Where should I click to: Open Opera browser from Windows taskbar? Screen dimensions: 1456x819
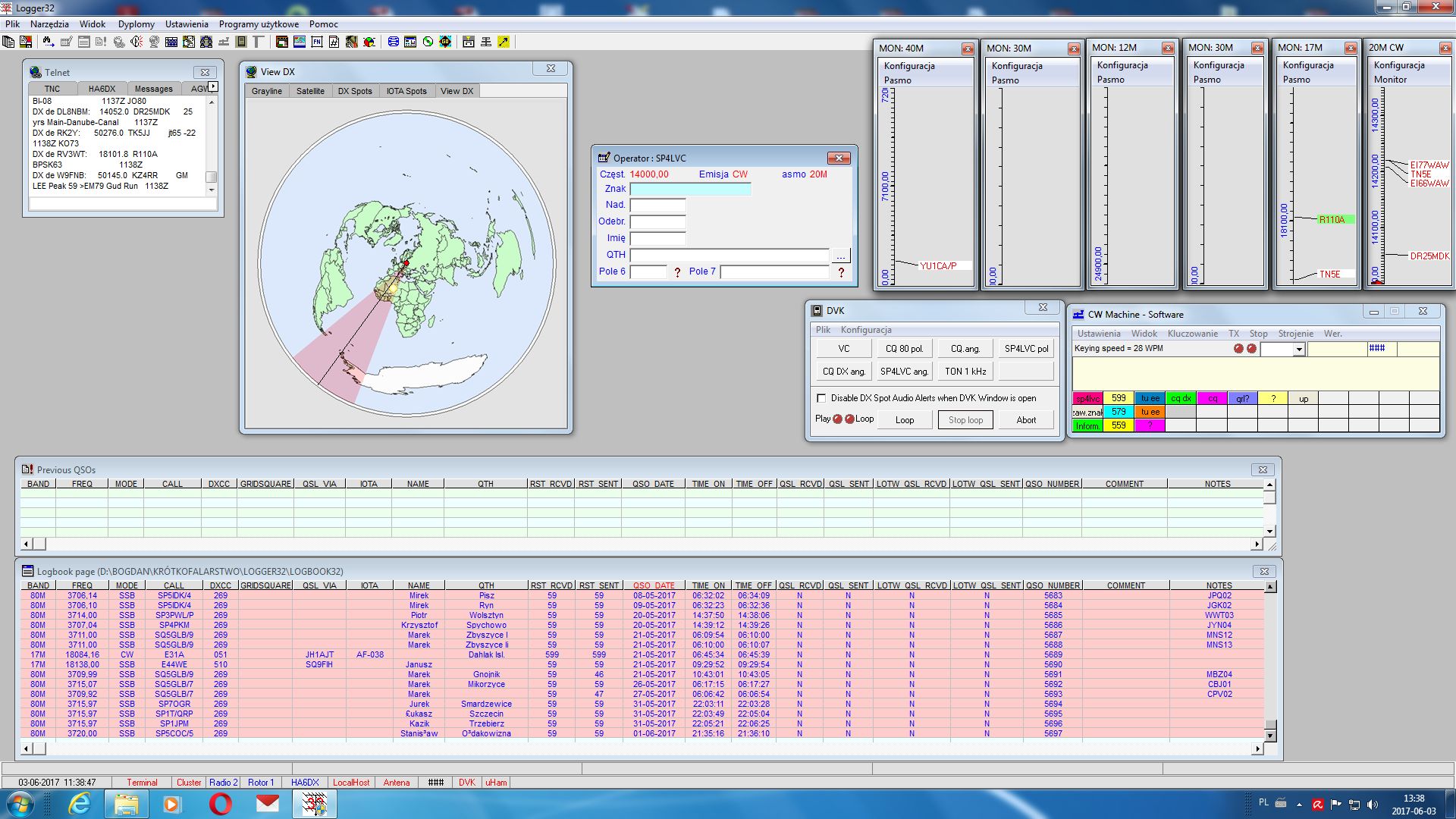tap(220, 804)
